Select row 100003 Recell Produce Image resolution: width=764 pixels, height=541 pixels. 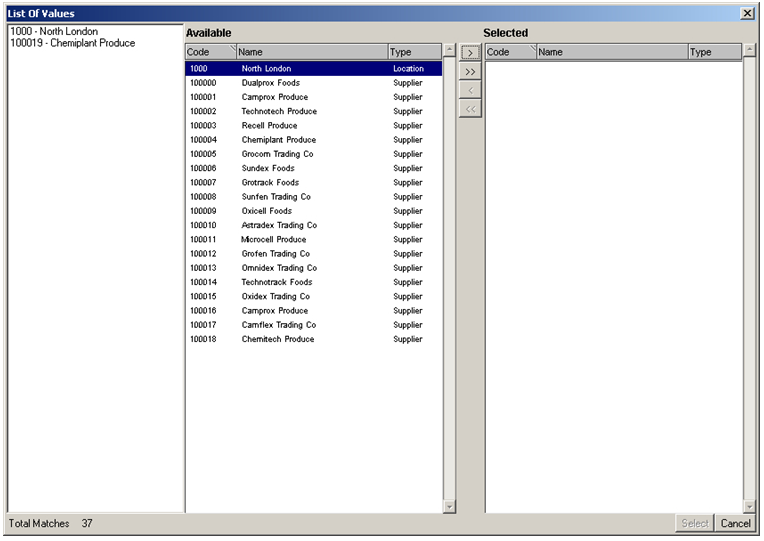coord(314,125)
